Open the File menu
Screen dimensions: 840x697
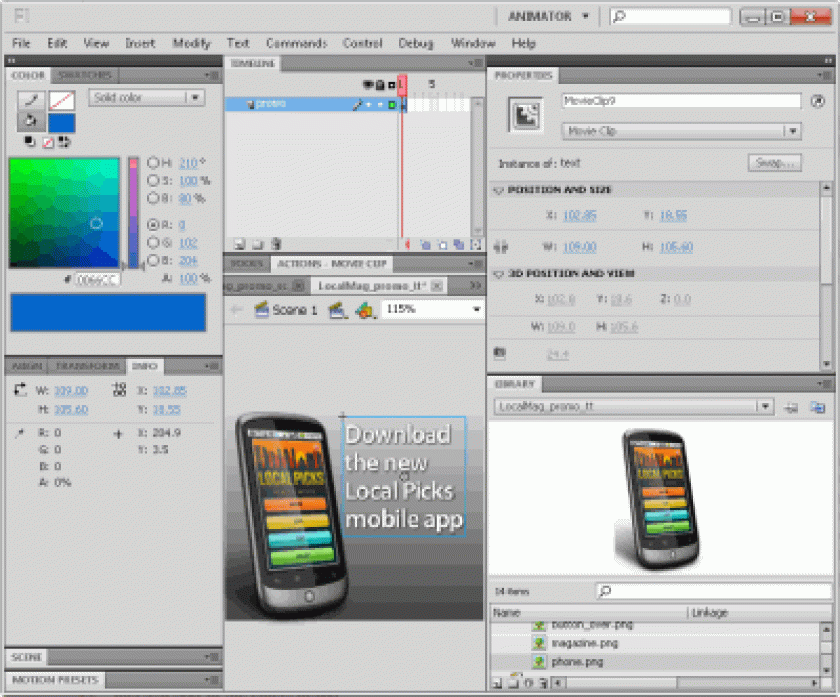(21, 43)
